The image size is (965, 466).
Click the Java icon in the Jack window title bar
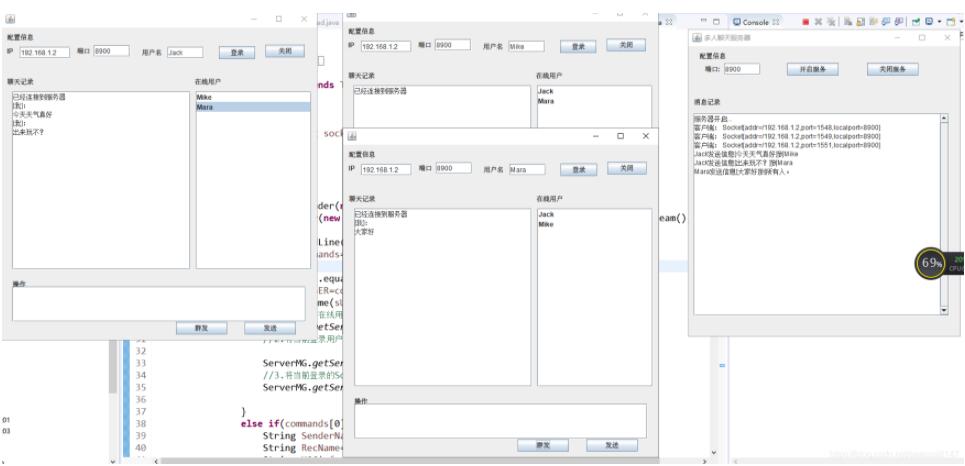10,19
